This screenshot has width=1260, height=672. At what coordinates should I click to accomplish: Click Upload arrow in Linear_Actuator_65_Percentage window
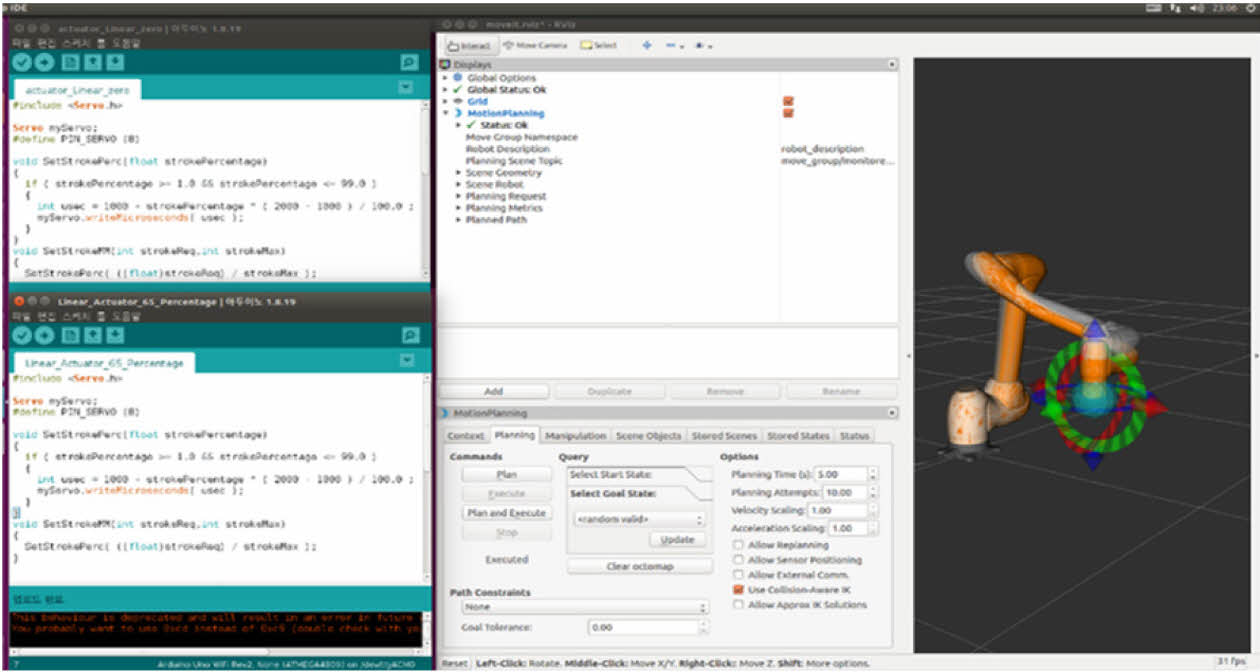coord(45,336)
